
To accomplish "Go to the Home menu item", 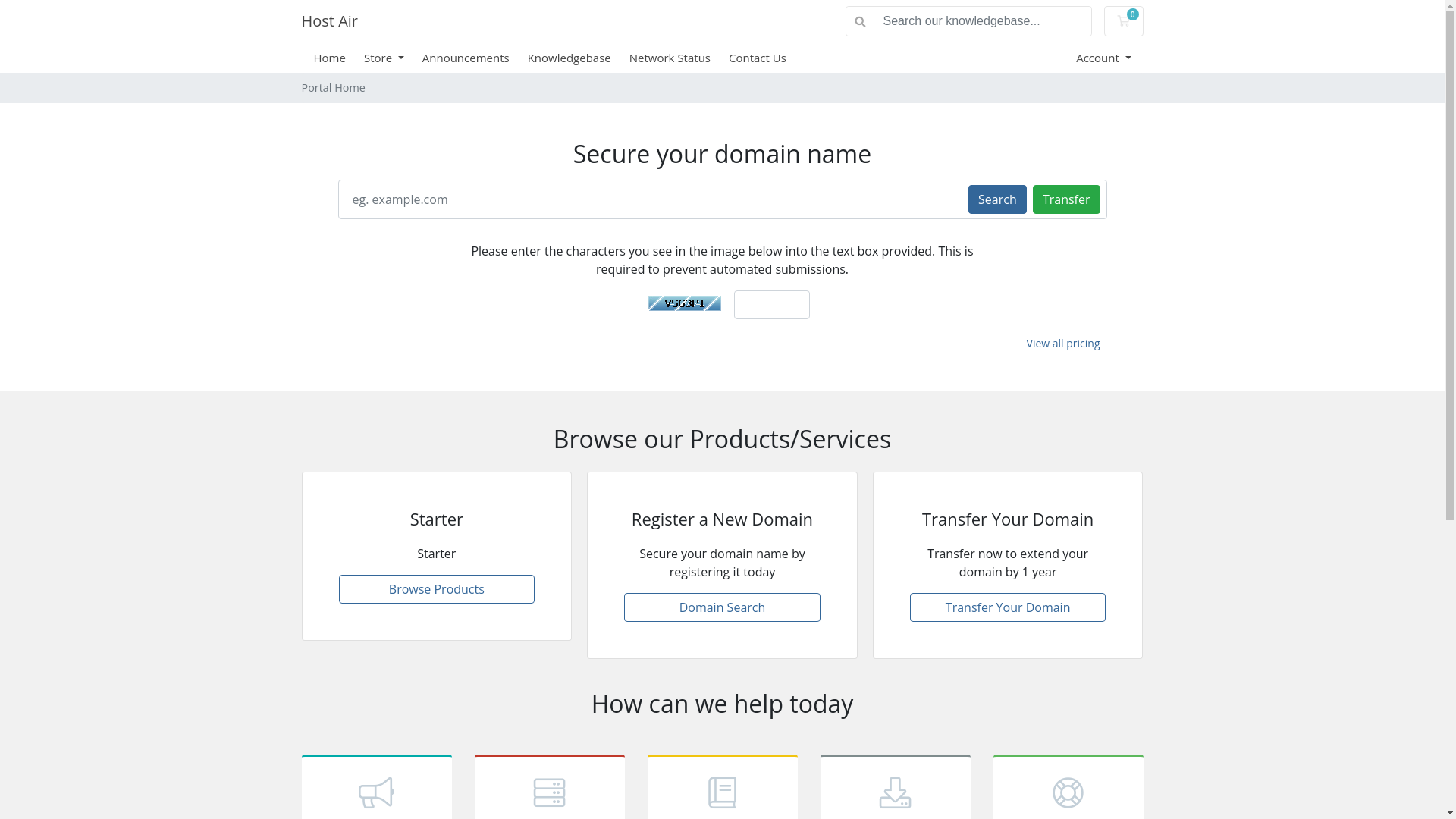I will point(329,58).
